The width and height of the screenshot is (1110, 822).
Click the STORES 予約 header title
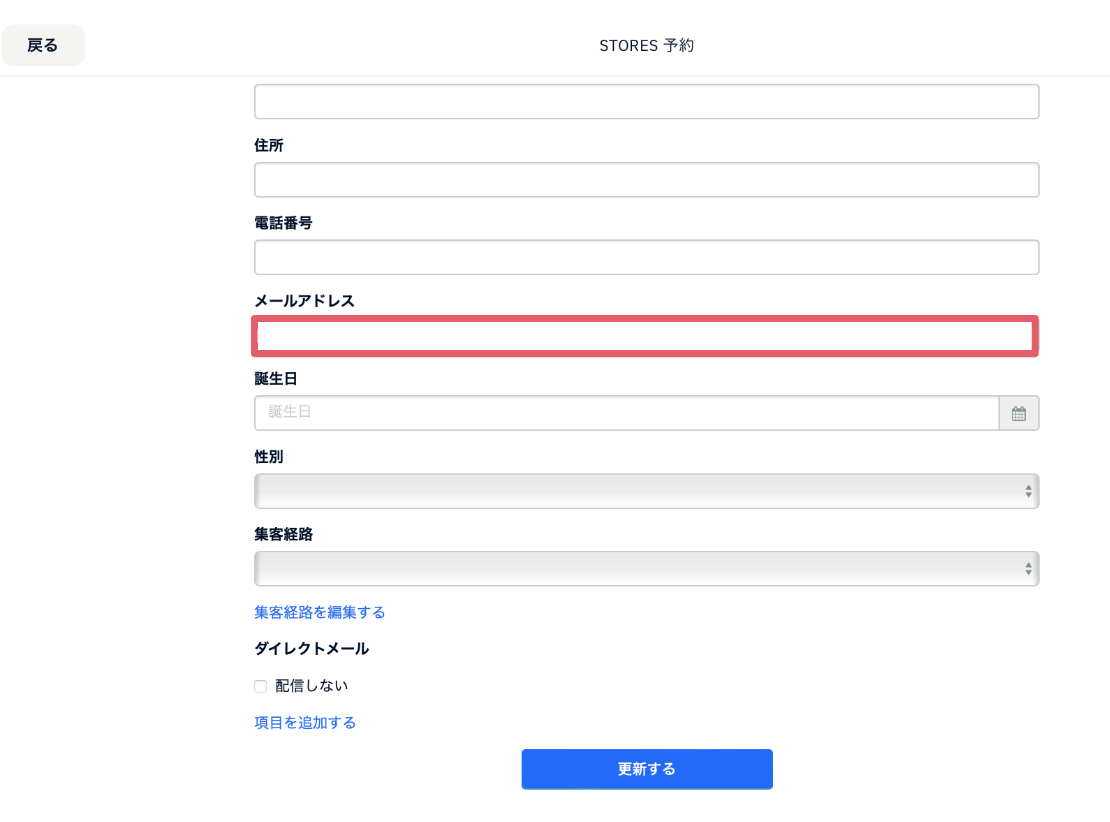646,45
